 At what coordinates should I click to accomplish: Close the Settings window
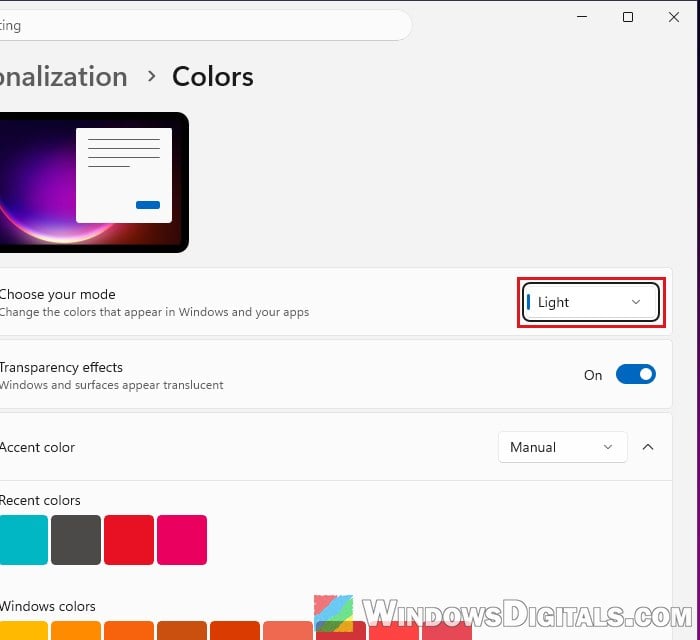tap(674, 17)
